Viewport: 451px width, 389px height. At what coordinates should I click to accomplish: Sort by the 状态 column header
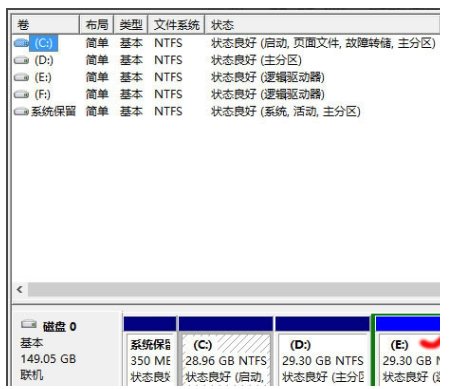tap(322, 25)
